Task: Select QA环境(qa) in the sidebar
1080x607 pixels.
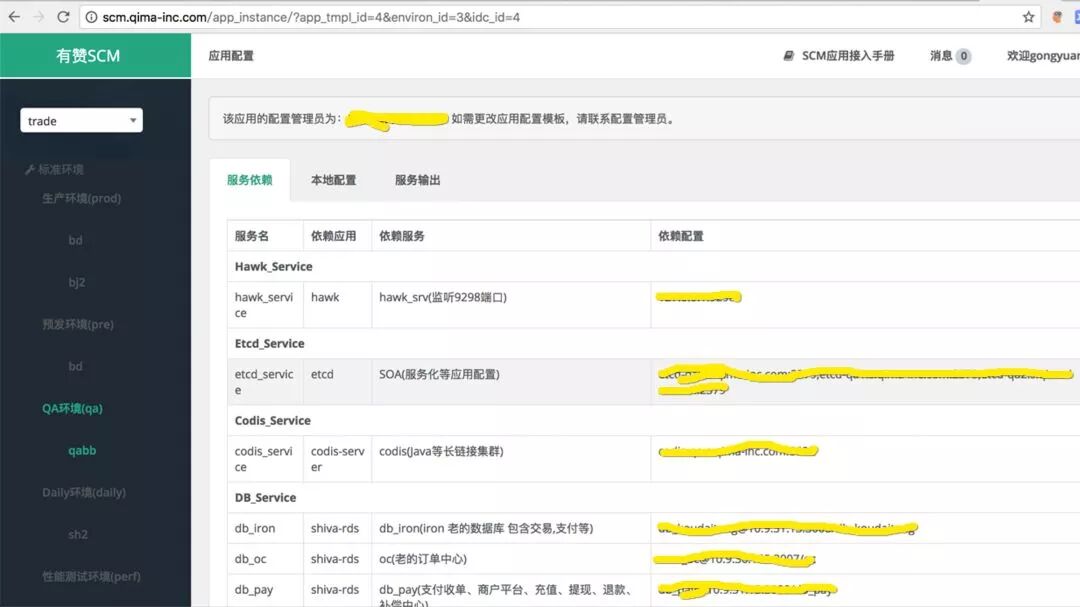Action: 72,409
